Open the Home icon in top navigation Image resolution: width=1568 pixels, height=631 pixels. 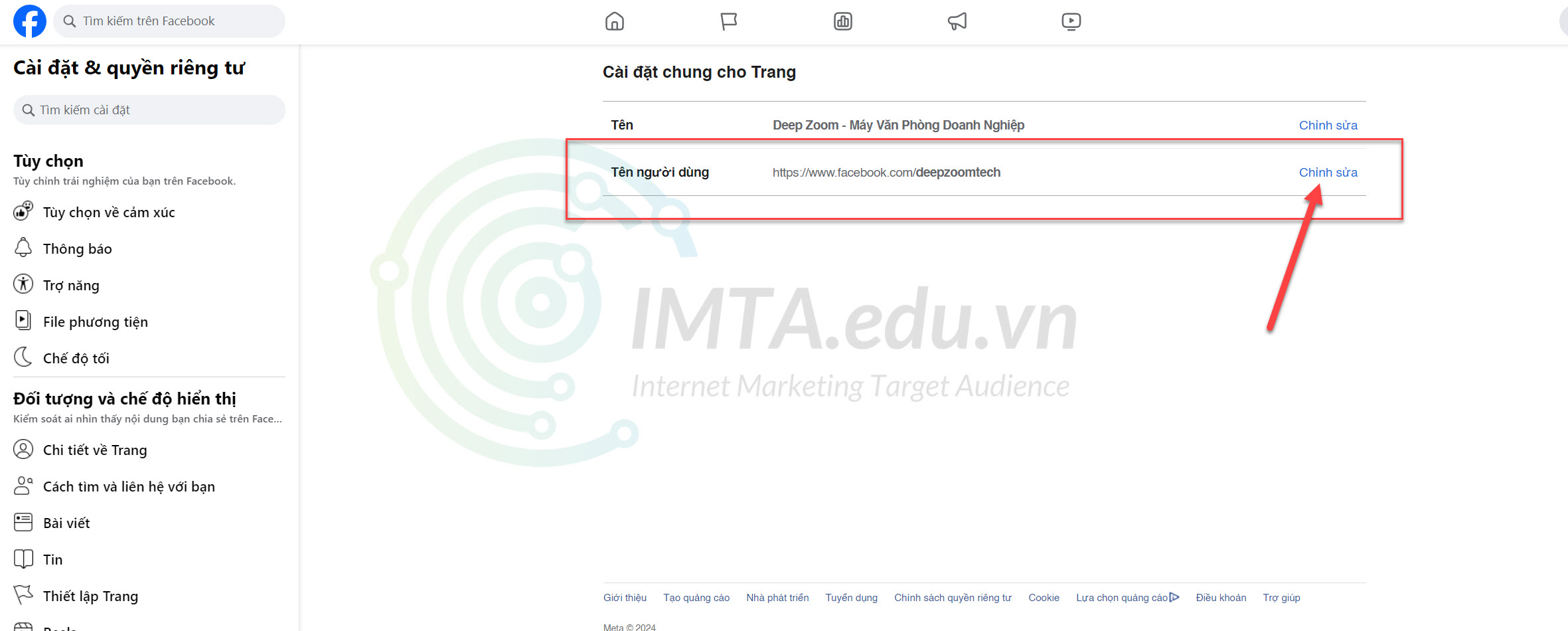point(615,21)
